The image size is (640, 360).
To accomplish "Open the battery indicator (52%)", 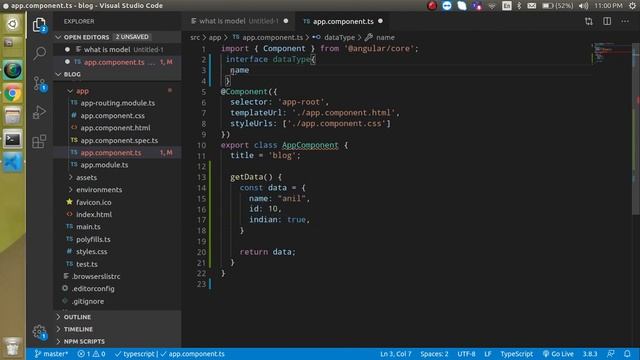I will [x=558, y=6].
